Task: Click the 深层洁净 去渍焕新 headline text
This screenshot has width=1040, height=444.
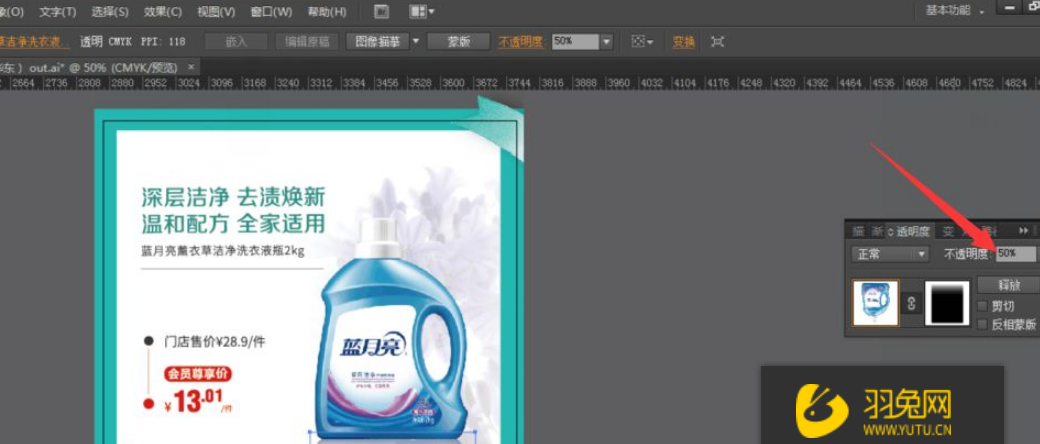Action: 233,197
